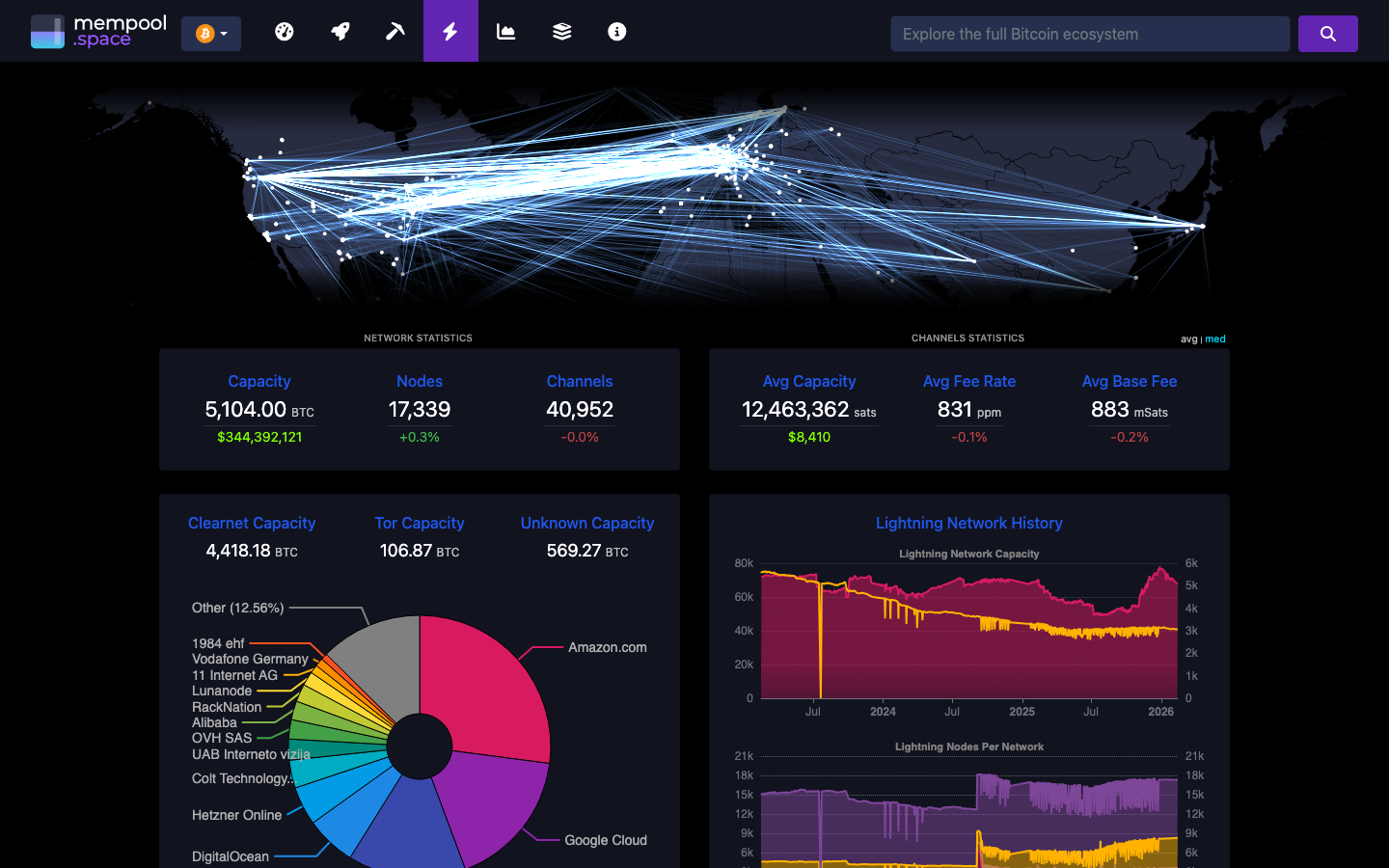This screenshot has width=1389, height=868.
Task: Select the rocket accelerator icon in navbar
Action: pyautogui.click(x=340, y=31)
